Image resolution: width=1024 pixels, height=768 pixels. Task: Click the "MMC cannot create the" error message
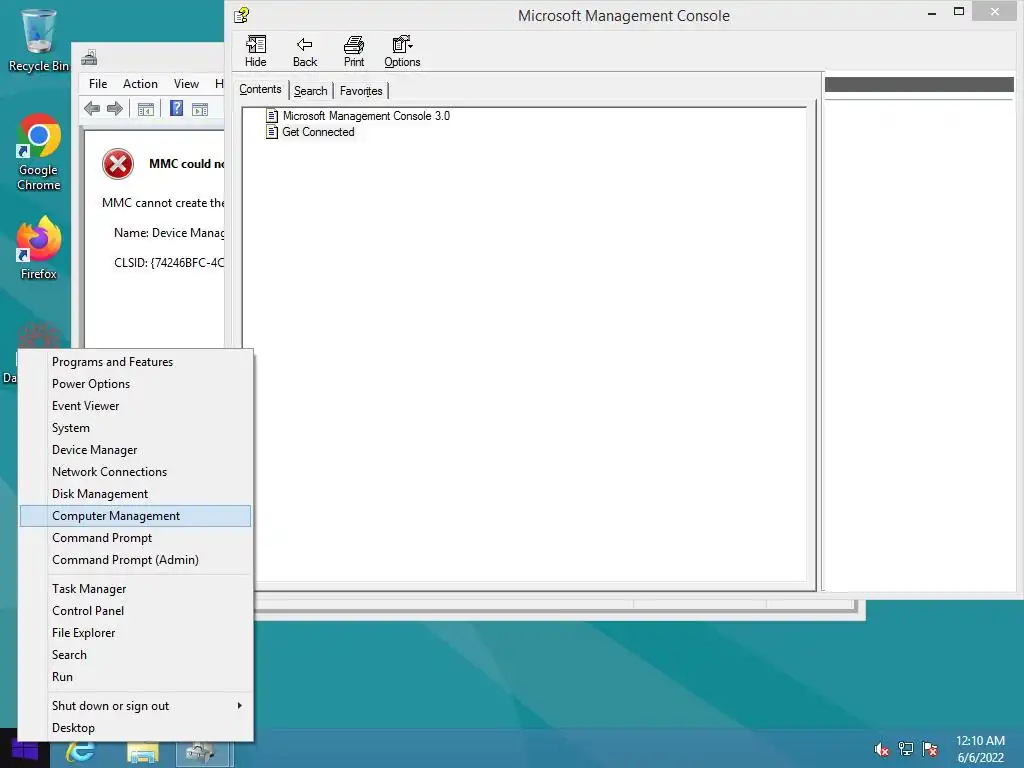pyautogui.click(x=163, y=203)
